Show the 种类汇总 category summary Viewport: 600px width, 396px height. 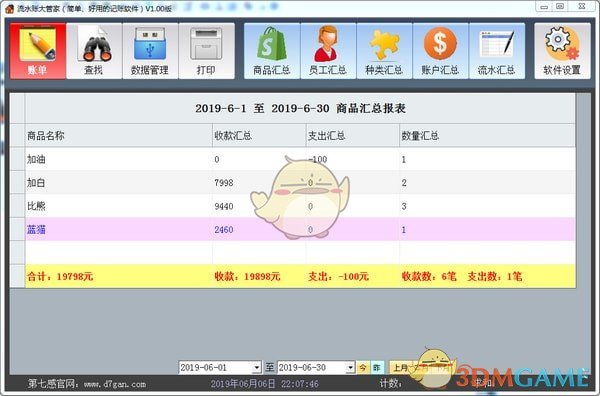coord(384,51)
